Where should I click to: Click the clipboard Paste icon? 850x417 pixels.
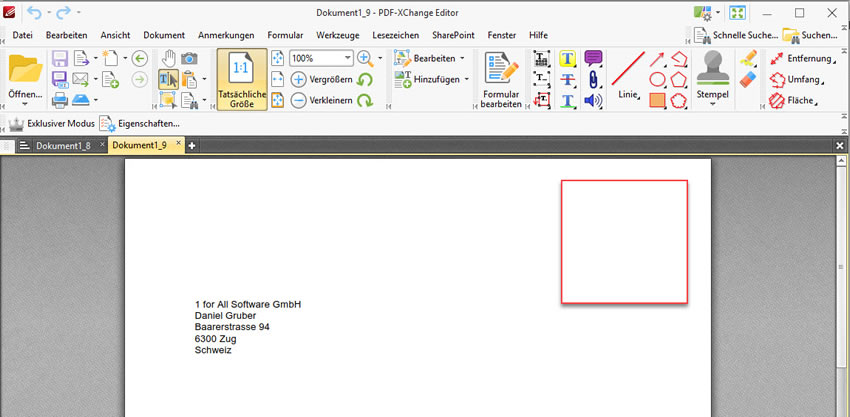[x=189, y=79]
